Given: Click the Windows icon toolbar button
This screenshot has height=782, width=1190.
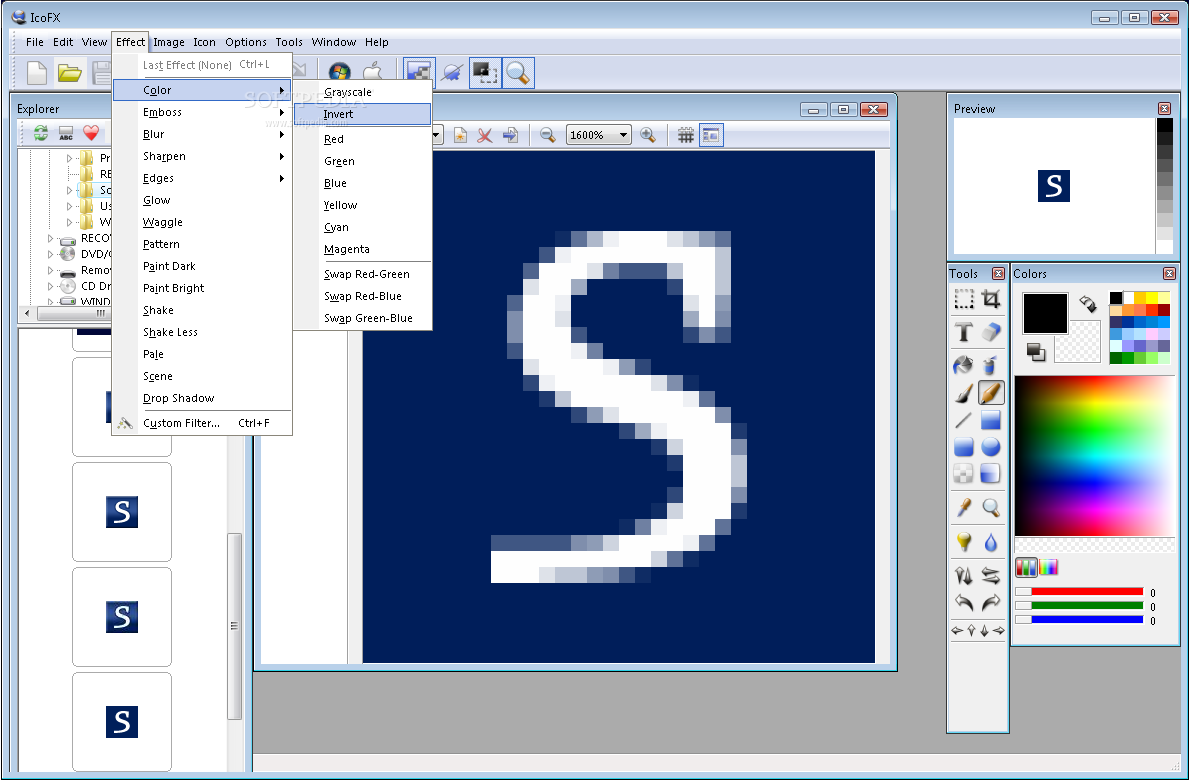Looking at the screenshot, I should pos(339,73).
